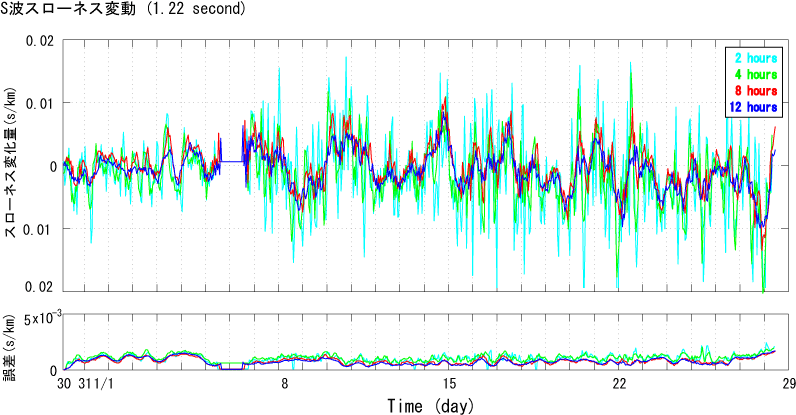
Task: Click the "22" day tick label
Action: click(x=619, y=384)
